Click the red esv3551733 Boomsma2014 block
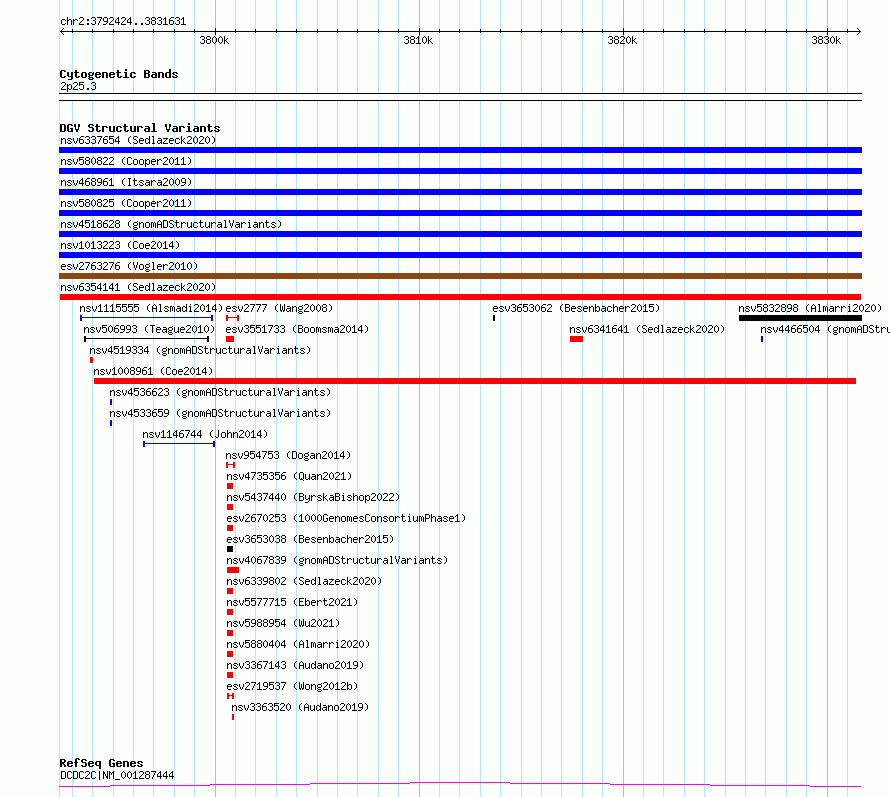The height and width of the screenshot is (797, 890). tap(230, 339)
